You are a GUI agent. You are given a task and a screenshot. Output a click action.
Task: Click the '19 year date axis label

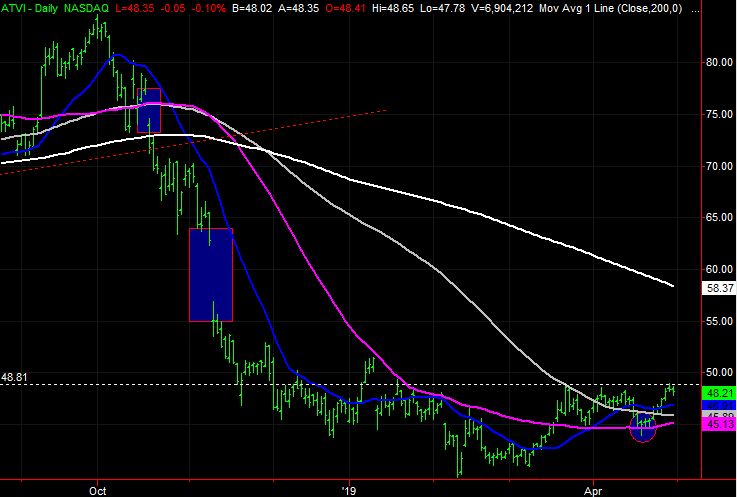(x=349, y=491)
